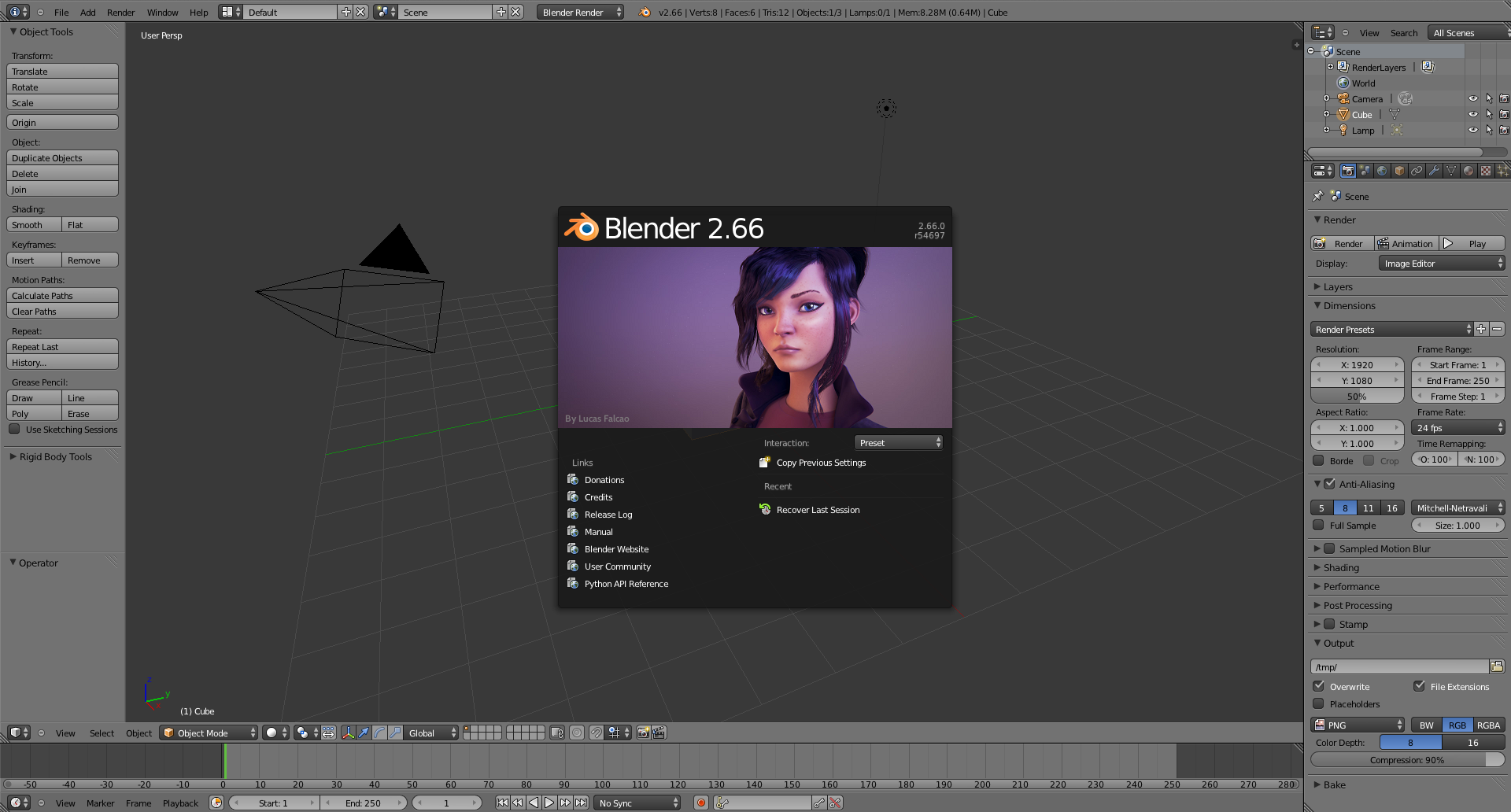Screen dimensions: 1511x812
Task: Expand the Performance panel
Action: (x=1351, y=586)
